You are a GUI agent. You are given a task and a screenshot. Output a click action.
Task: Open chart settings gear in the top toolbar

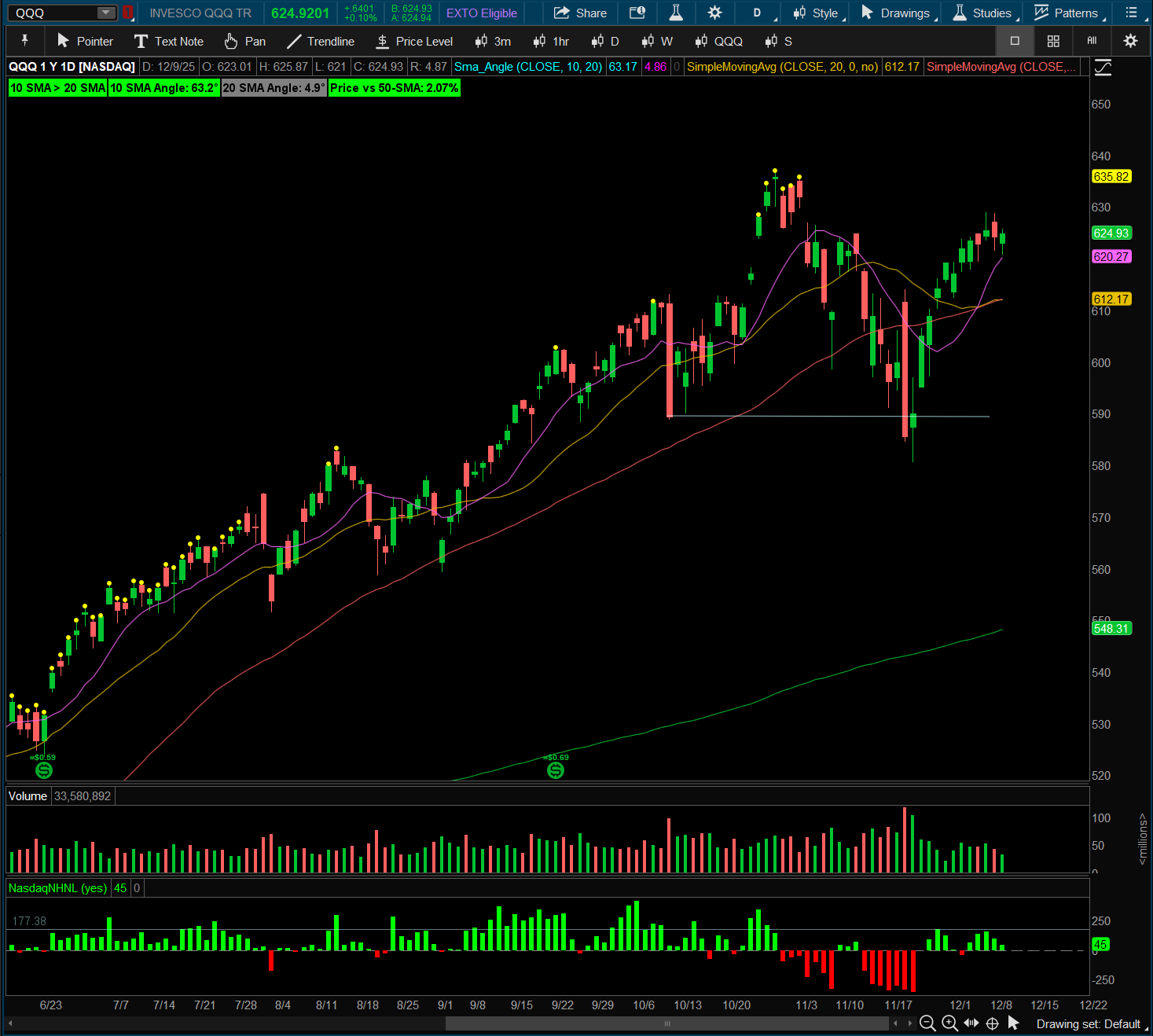(714, 13)
